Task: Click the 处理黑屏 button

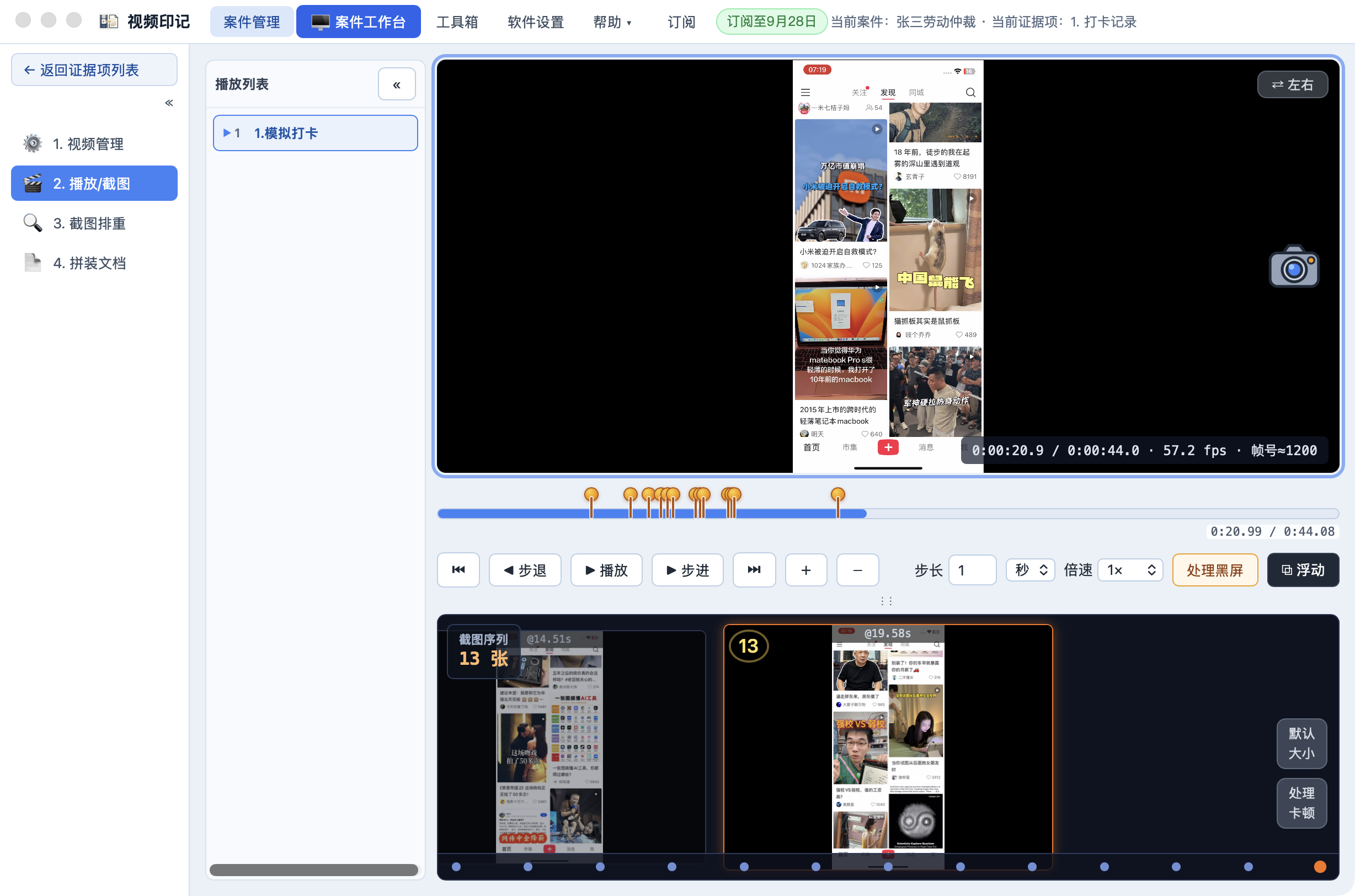Action: [x=1215, y=570]
